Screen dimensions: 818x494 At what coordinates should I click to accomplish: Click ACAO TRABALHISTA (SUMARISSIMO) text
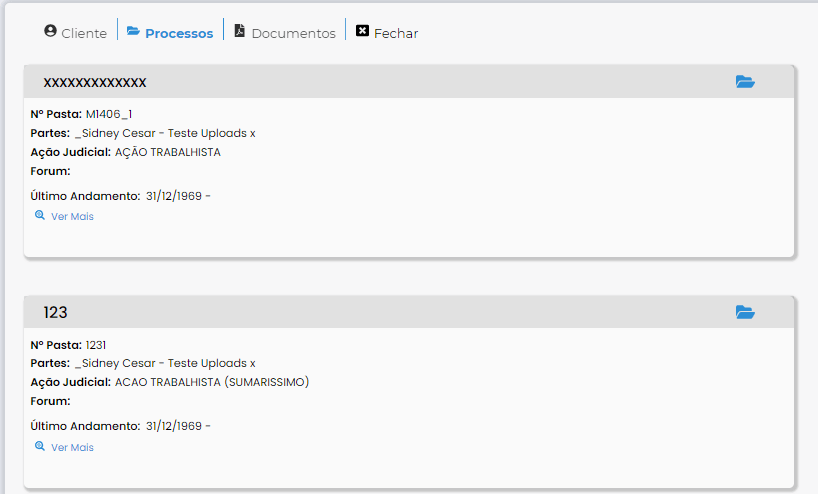coord(212,383)
